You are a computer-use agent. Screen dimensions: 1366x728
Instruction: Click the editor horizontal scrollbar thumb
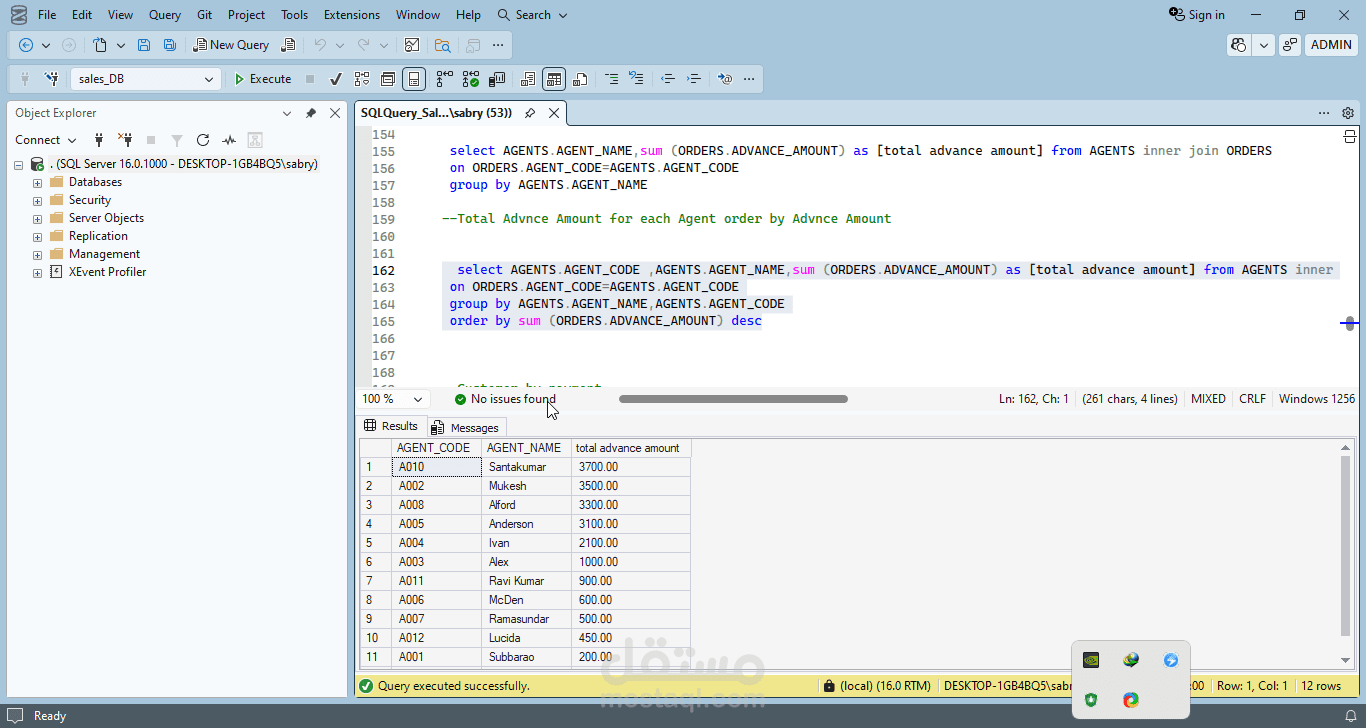pyautogui.click(x=733, y=399)
